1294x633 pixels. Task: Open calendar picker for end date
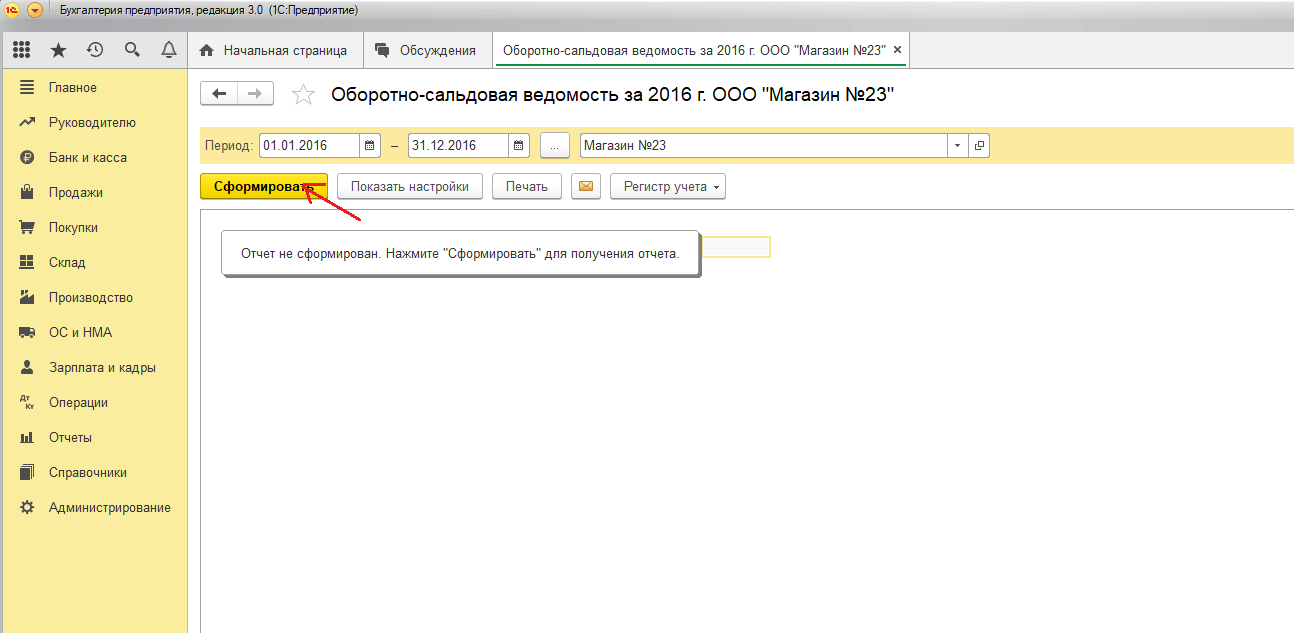point(519,145)
